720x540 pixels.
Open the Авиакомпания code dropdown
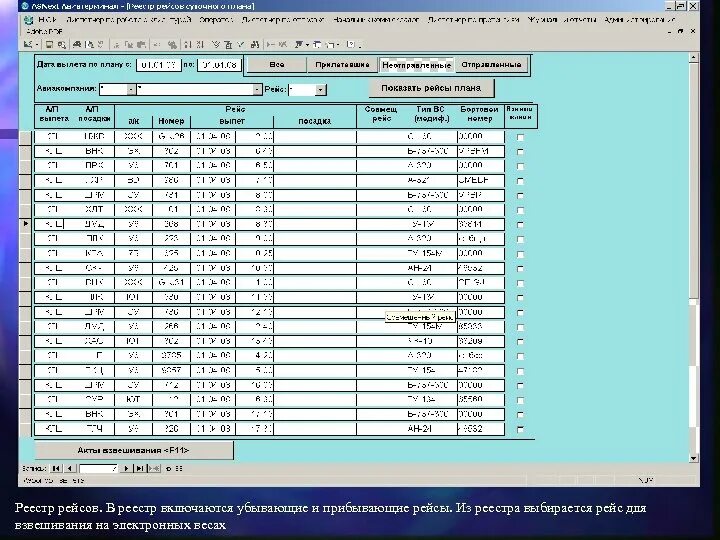point(131,89)
